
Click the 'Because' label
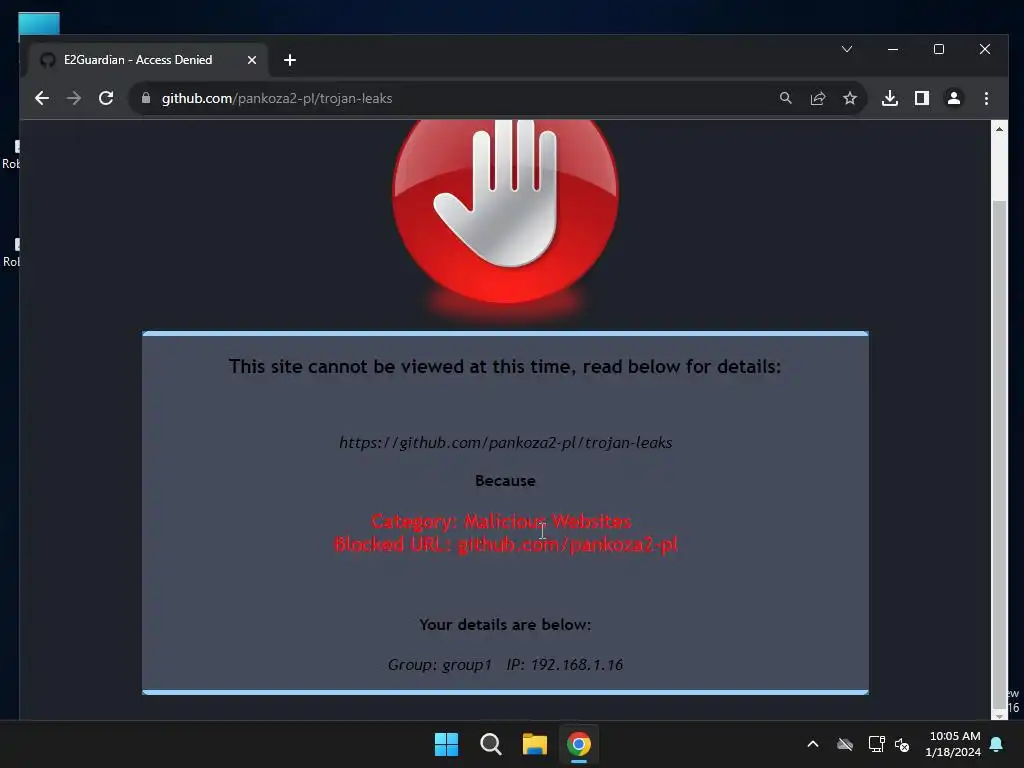tap(505, 481)
